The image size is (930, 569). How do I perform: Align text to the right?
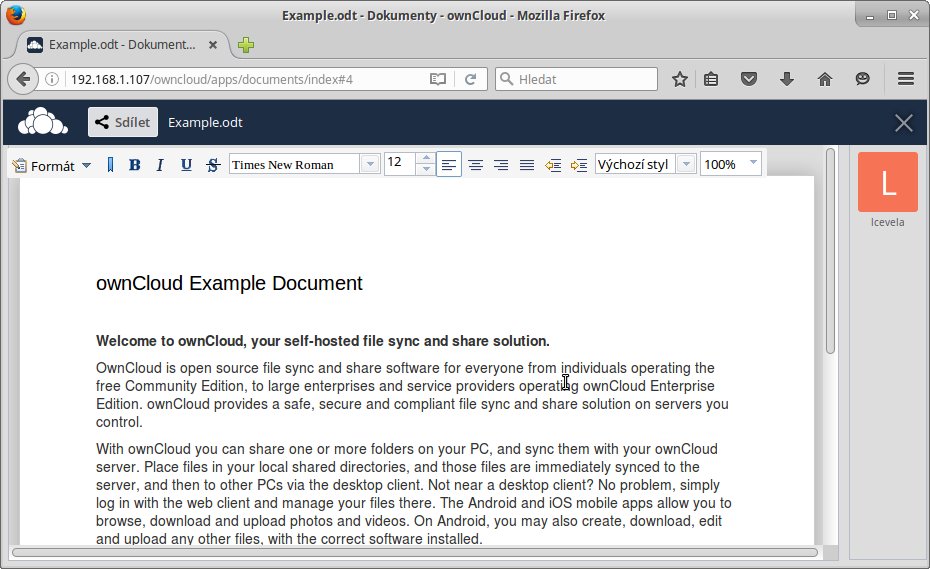[501, 165]
